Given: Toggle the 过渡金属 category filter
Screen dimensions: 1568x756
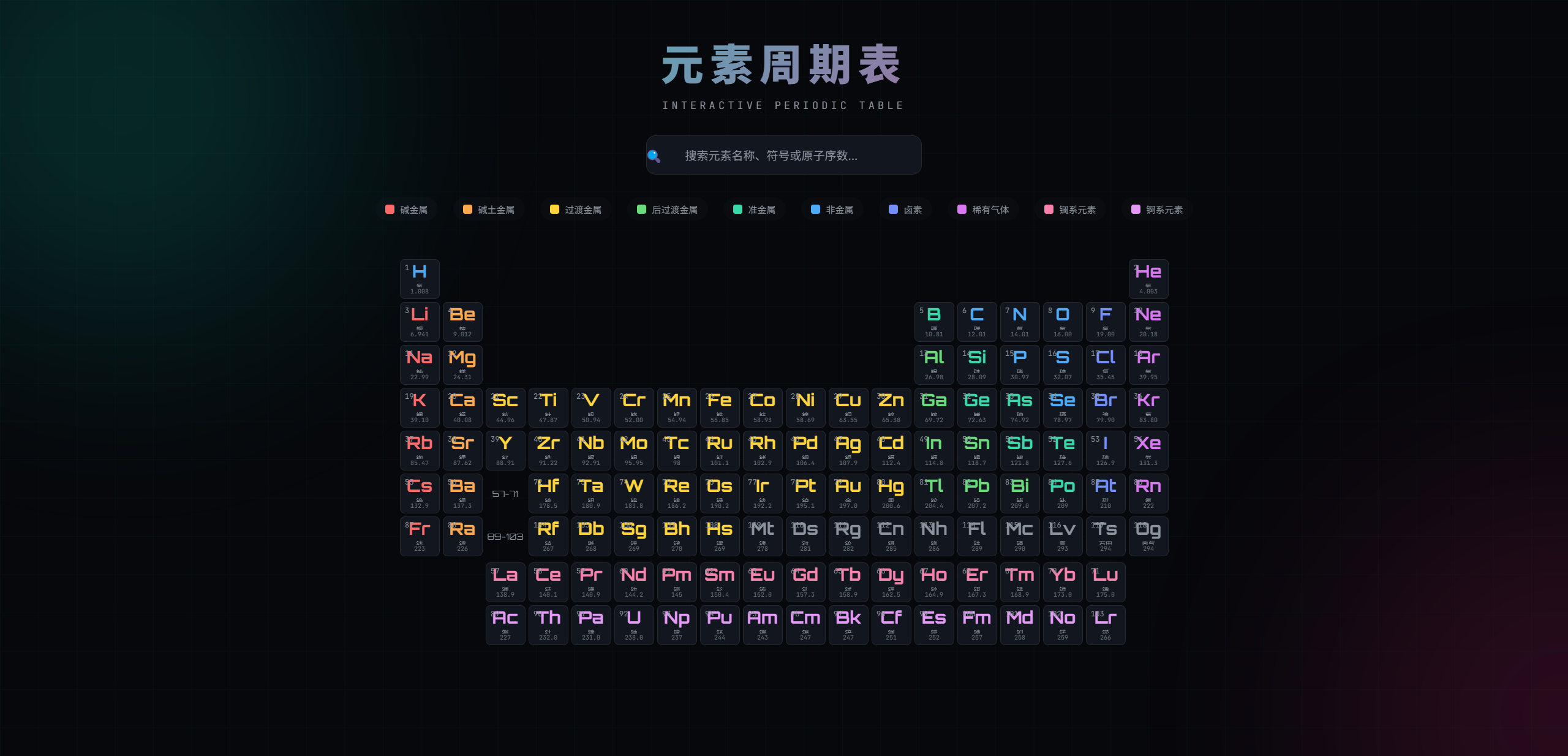Looking at the screenshot, I should click(x=575, y=210).
